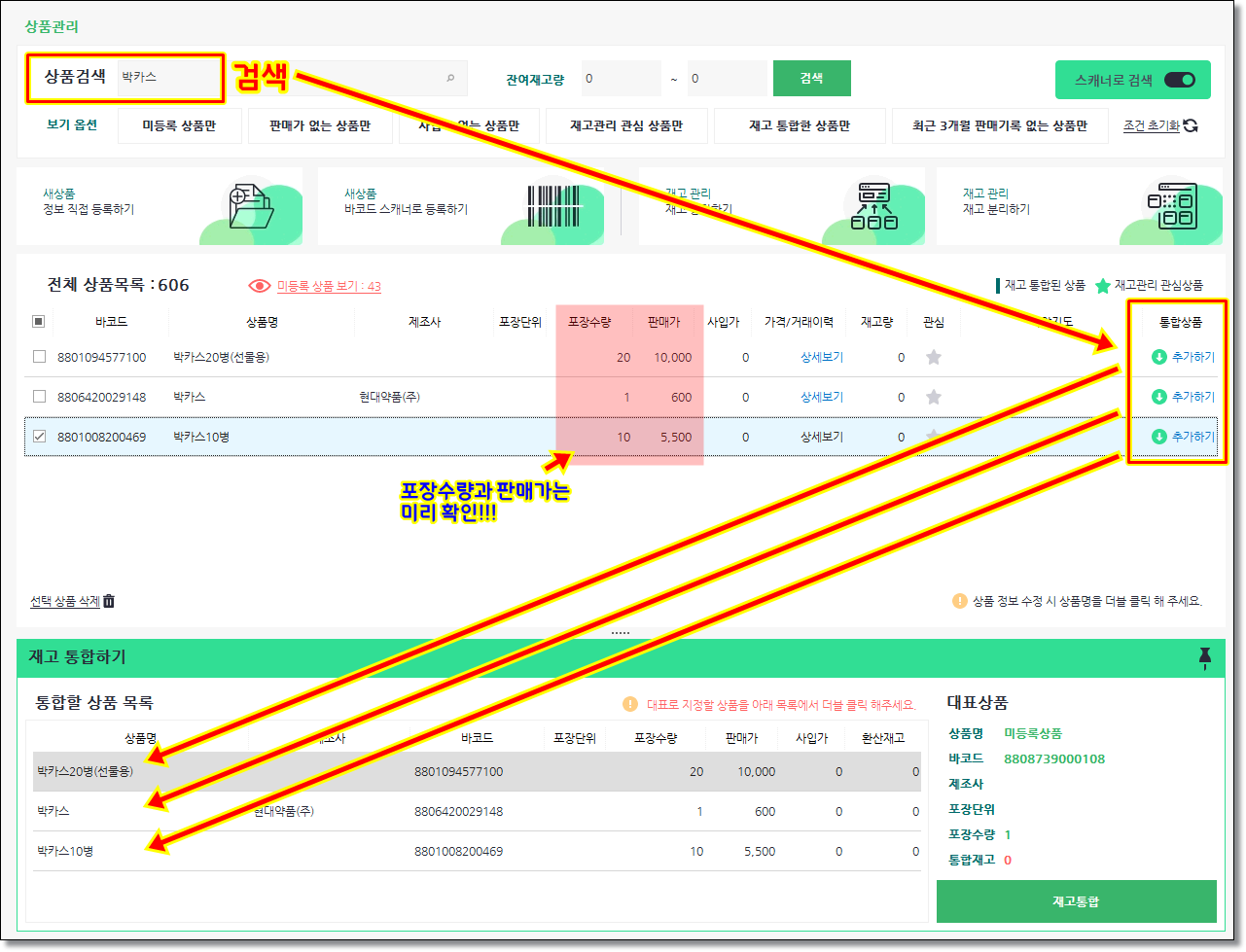Screen dimensions: 1246x952
Task: Toggle the select-all checkbox in table header
Action: (39, 322)
